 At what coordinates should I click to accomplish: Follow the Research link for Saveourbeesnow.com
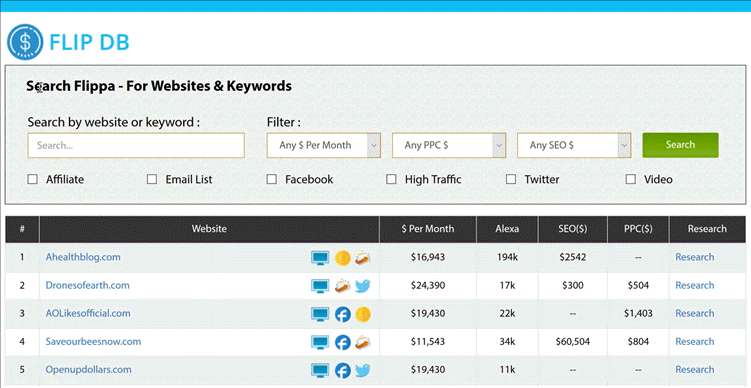point(694,342)
